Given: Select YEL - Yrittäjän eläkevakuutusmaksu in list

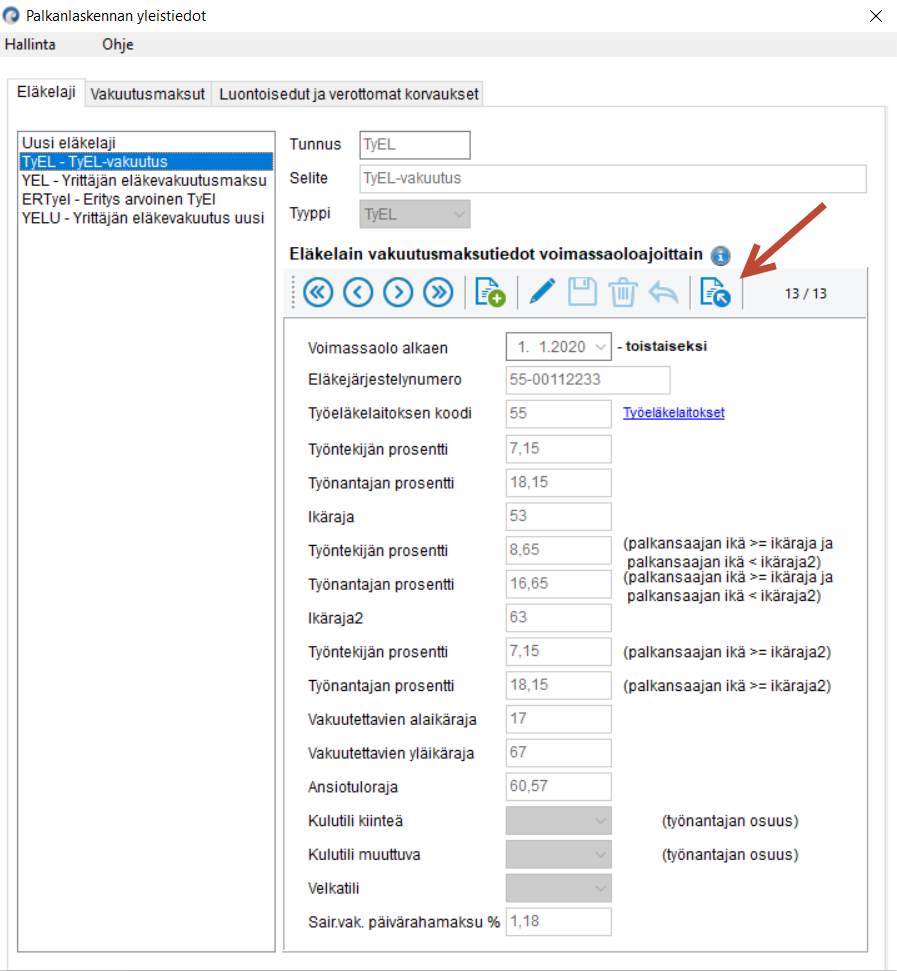Looking at the screenshot, I should 145,181.
